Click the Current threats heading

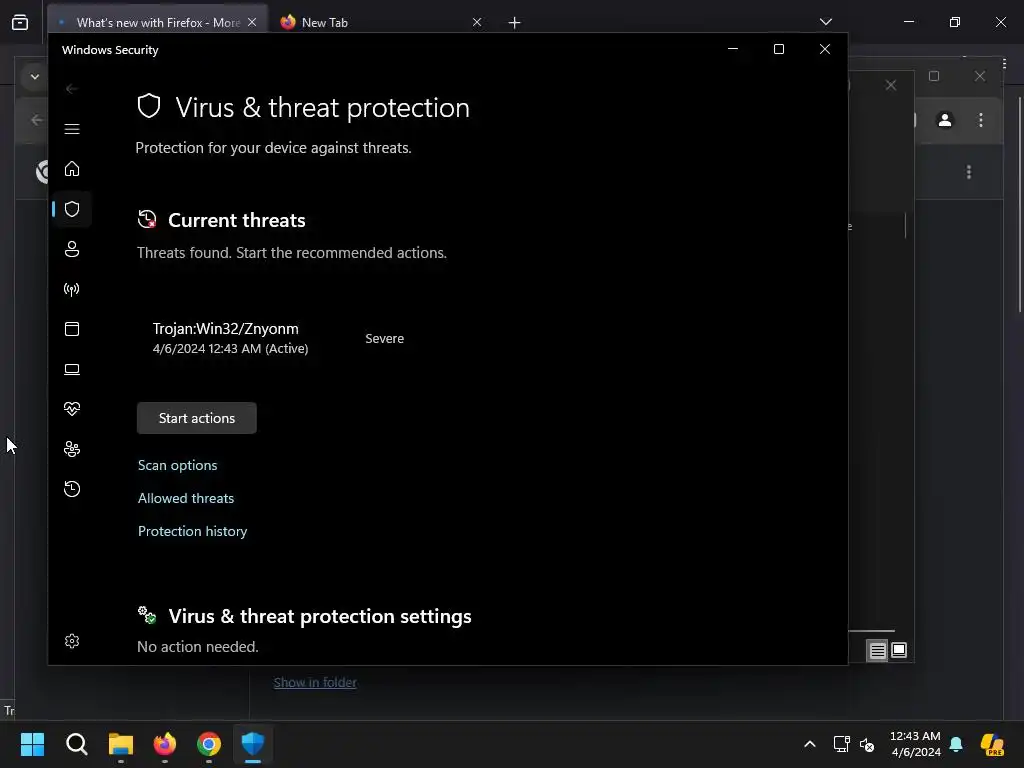(x=237, y=220)
